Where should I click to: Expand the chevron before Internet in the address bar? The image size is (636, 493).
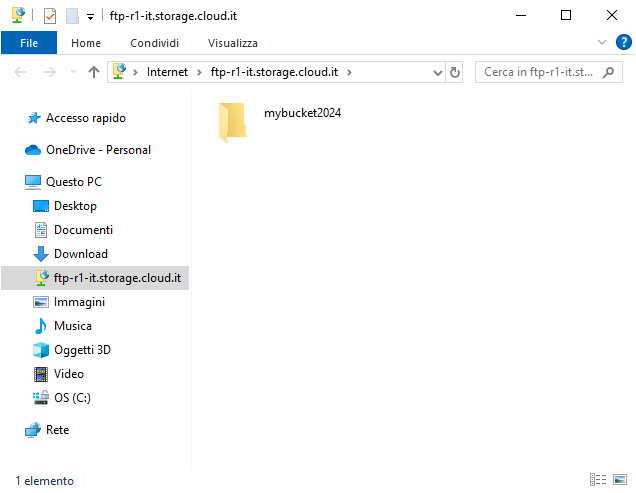coord(135,73)
